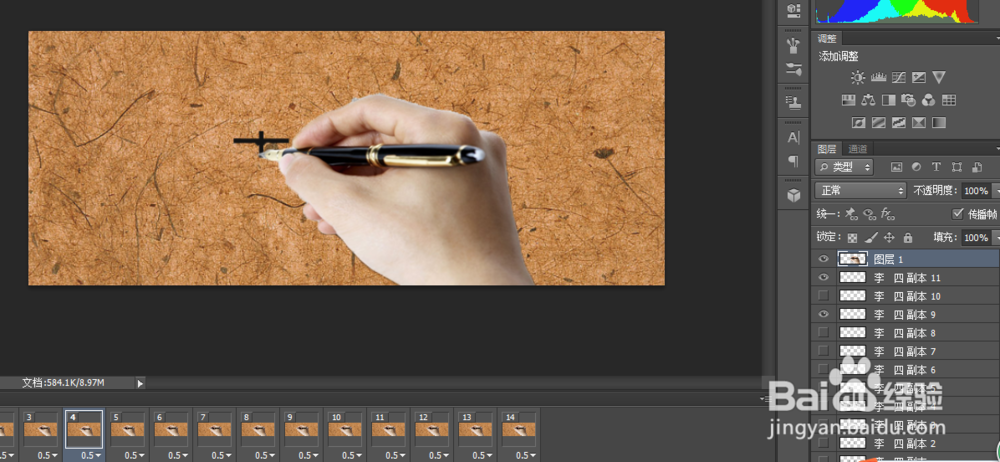Filter layers by pixel layers
This screenshot has width=1000, height=462.
click(x=897, y=167)
